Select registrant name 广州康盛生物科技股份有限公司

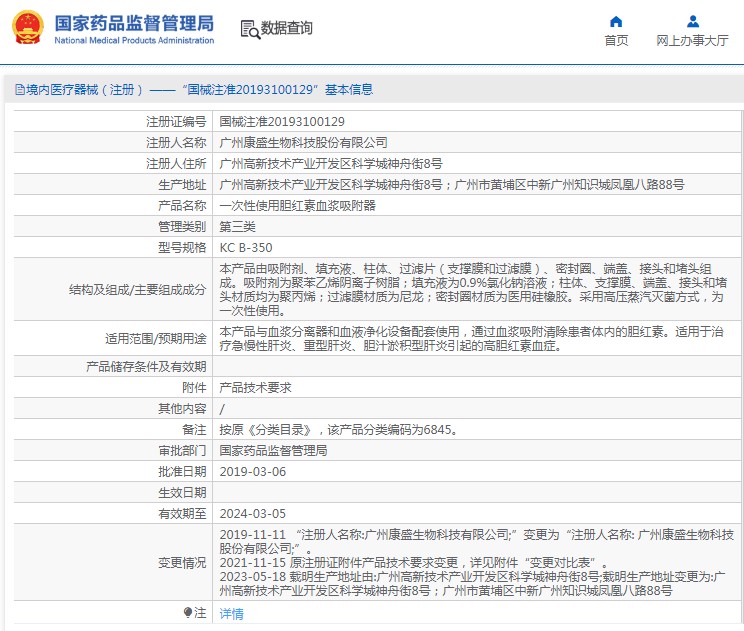[304, 143]
